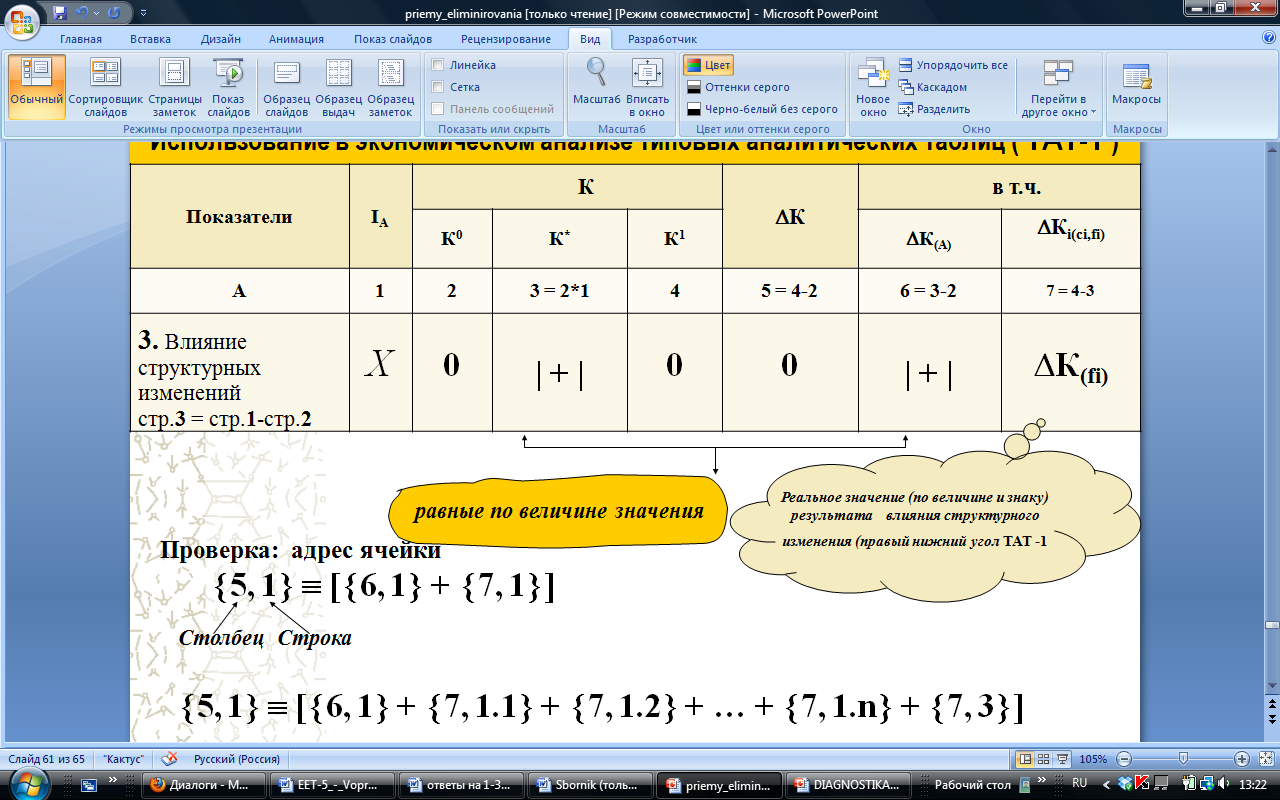Click the Redo arrow icon
Viewport: 1280px width, 800px height.
pyautogui.click(x=115, y=13)
